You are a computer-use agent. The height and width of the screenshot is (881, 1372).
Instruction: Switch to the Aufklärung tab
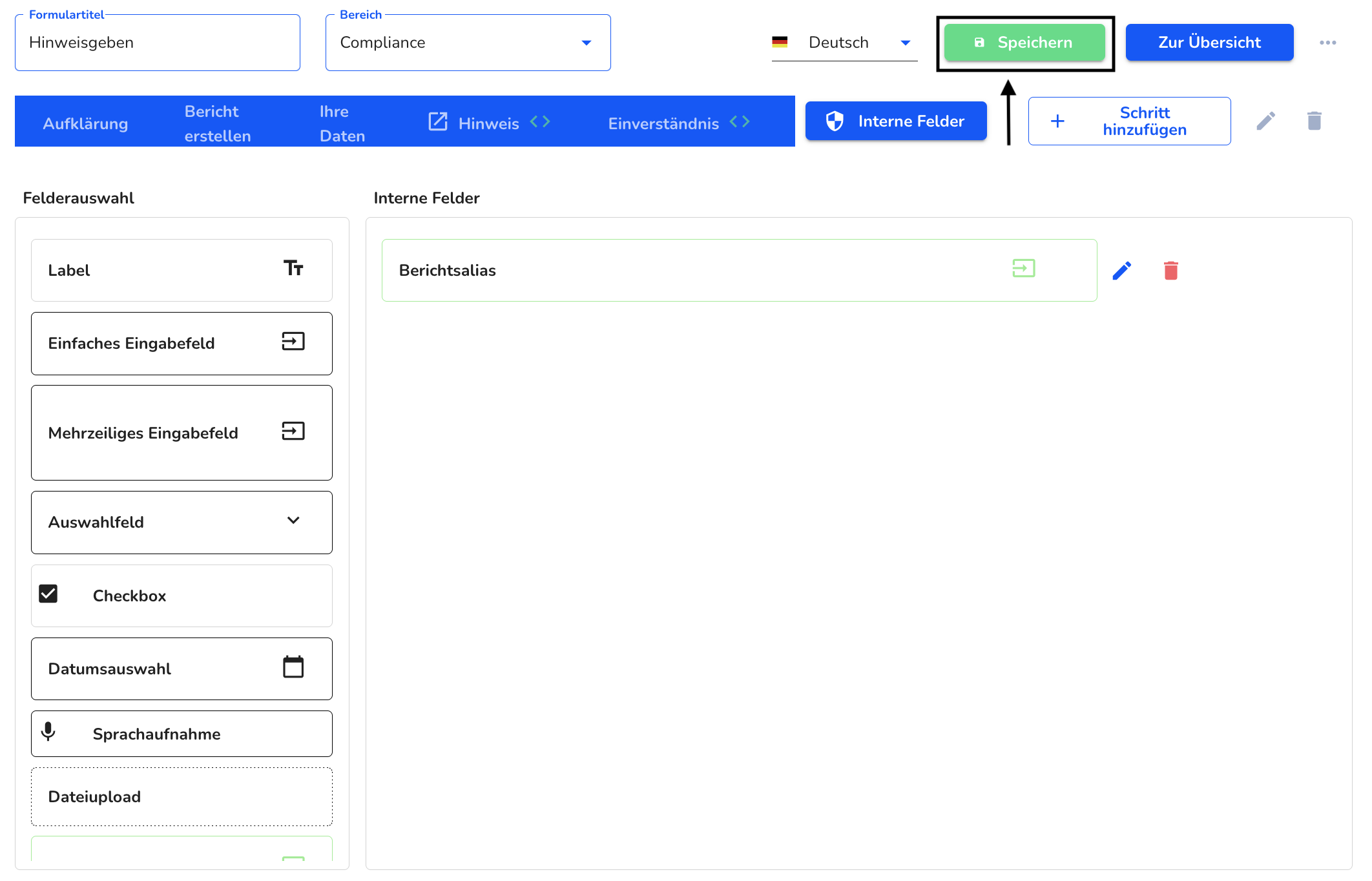(x=85, y=123)
